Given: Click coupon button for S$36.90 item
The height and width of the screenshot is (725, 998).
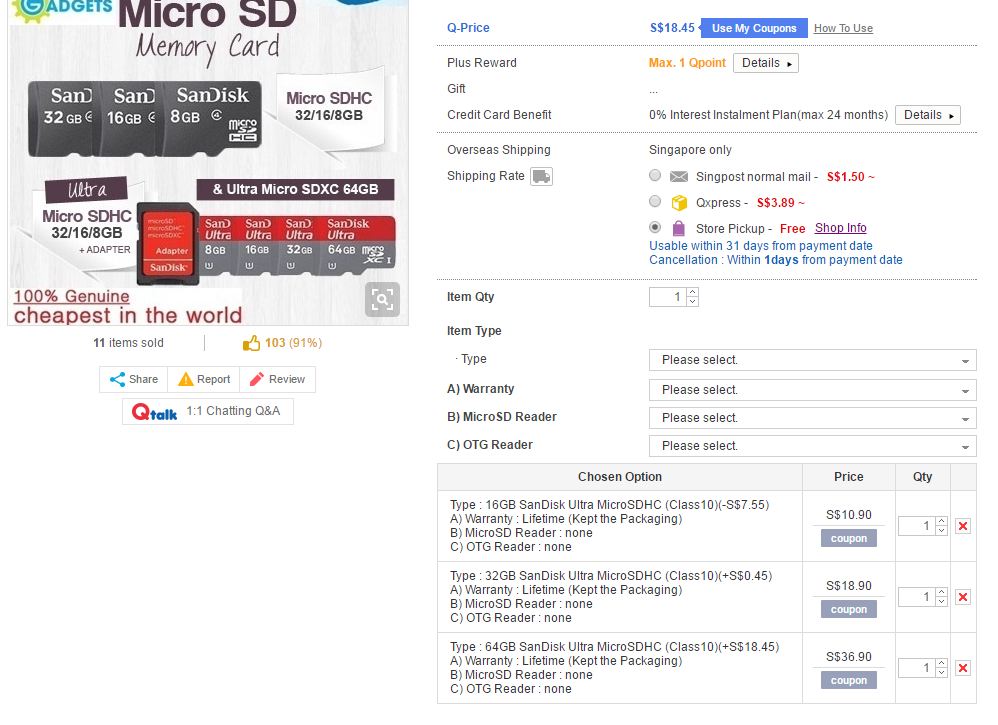Looking at the screenshot, I should [848, 680].
